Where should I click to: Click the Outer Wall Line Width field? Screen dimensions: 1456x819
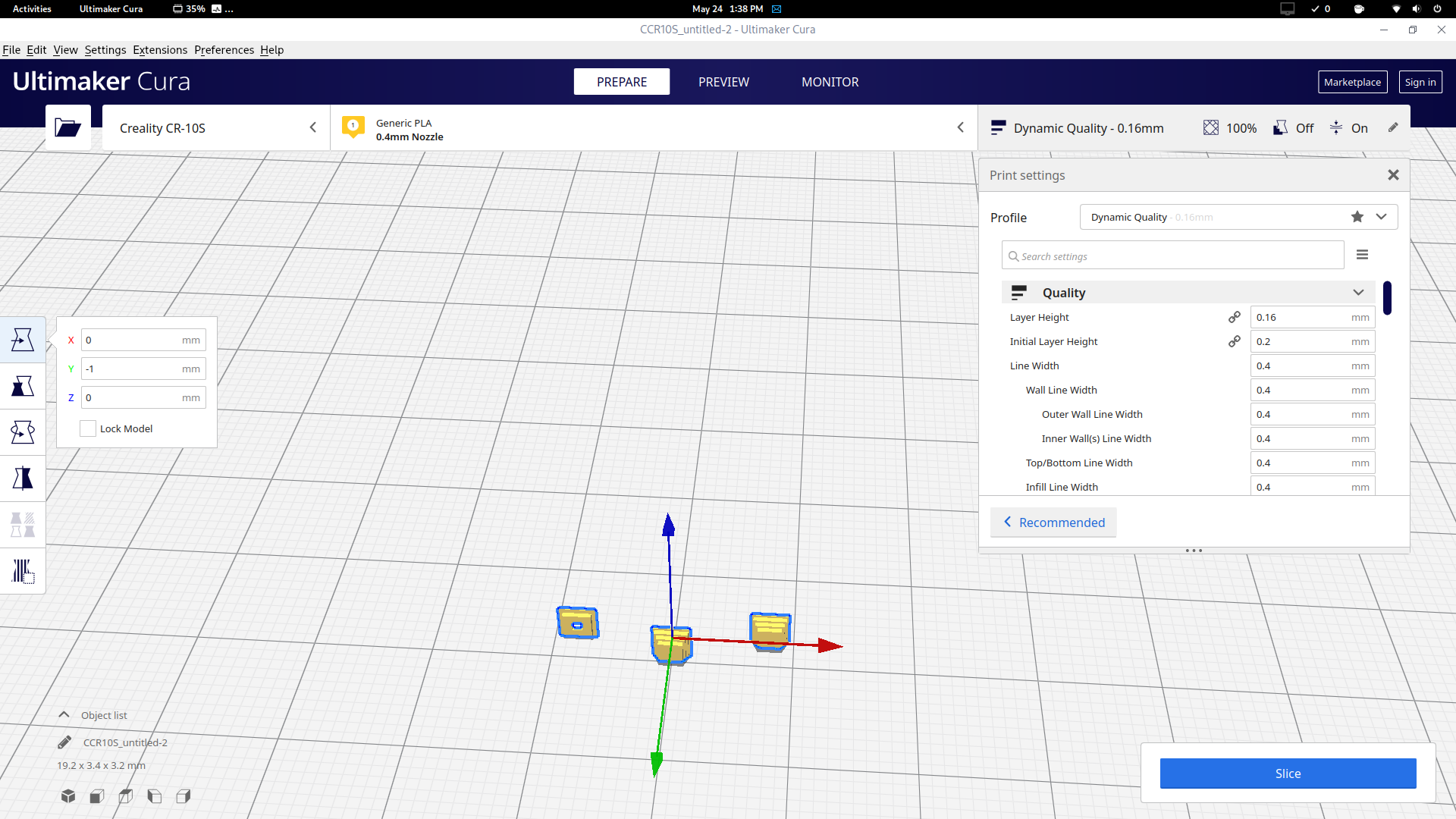(x=1313, y=414)
